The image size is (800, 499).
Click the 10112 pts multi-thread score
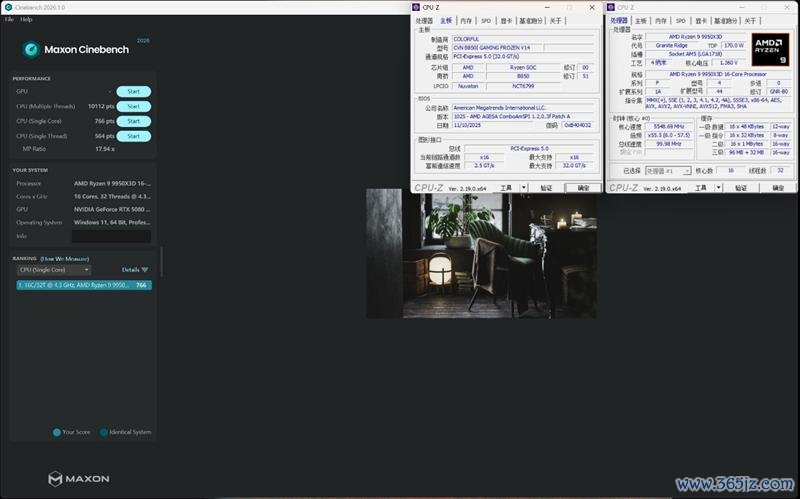101,106
